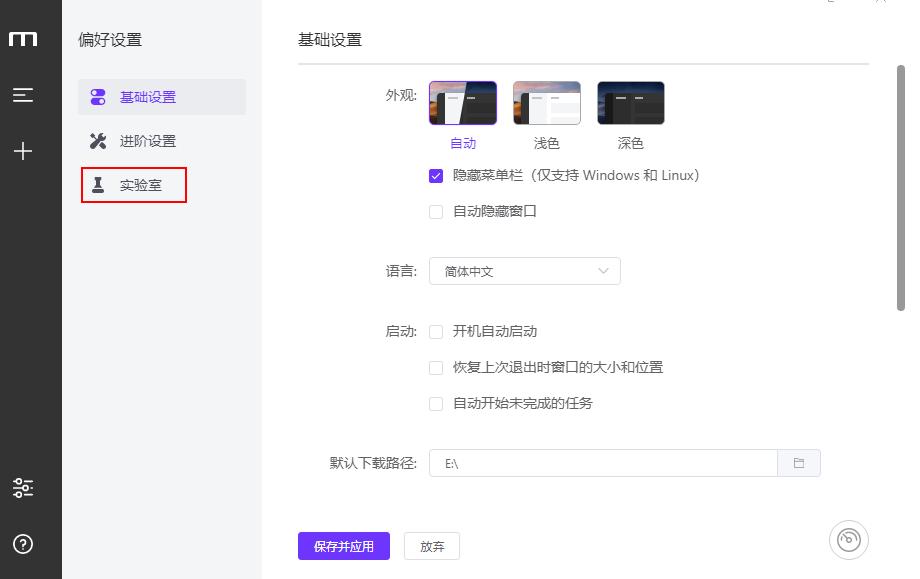The width and height of the screenshot is (920, 579).
Task: Click 放弃 button
Action: coord(432,546)
